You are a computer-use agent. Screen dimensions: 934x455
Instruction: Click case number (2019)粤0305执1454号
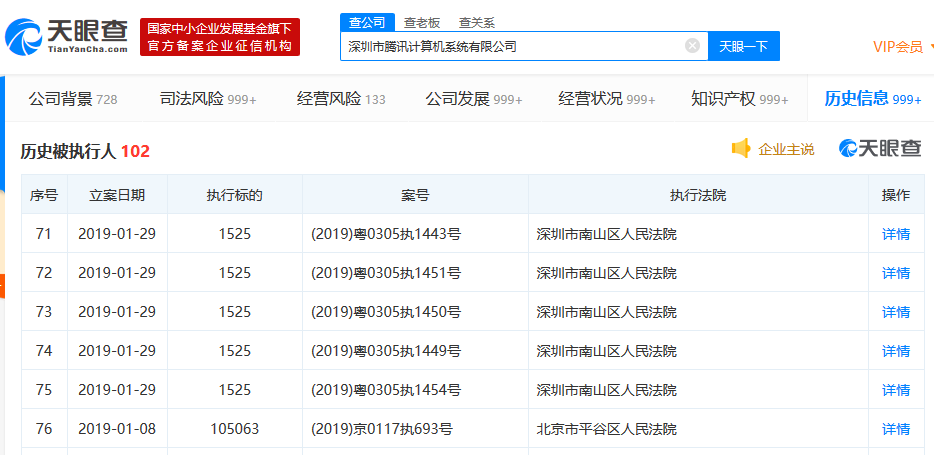click(385, 390)
